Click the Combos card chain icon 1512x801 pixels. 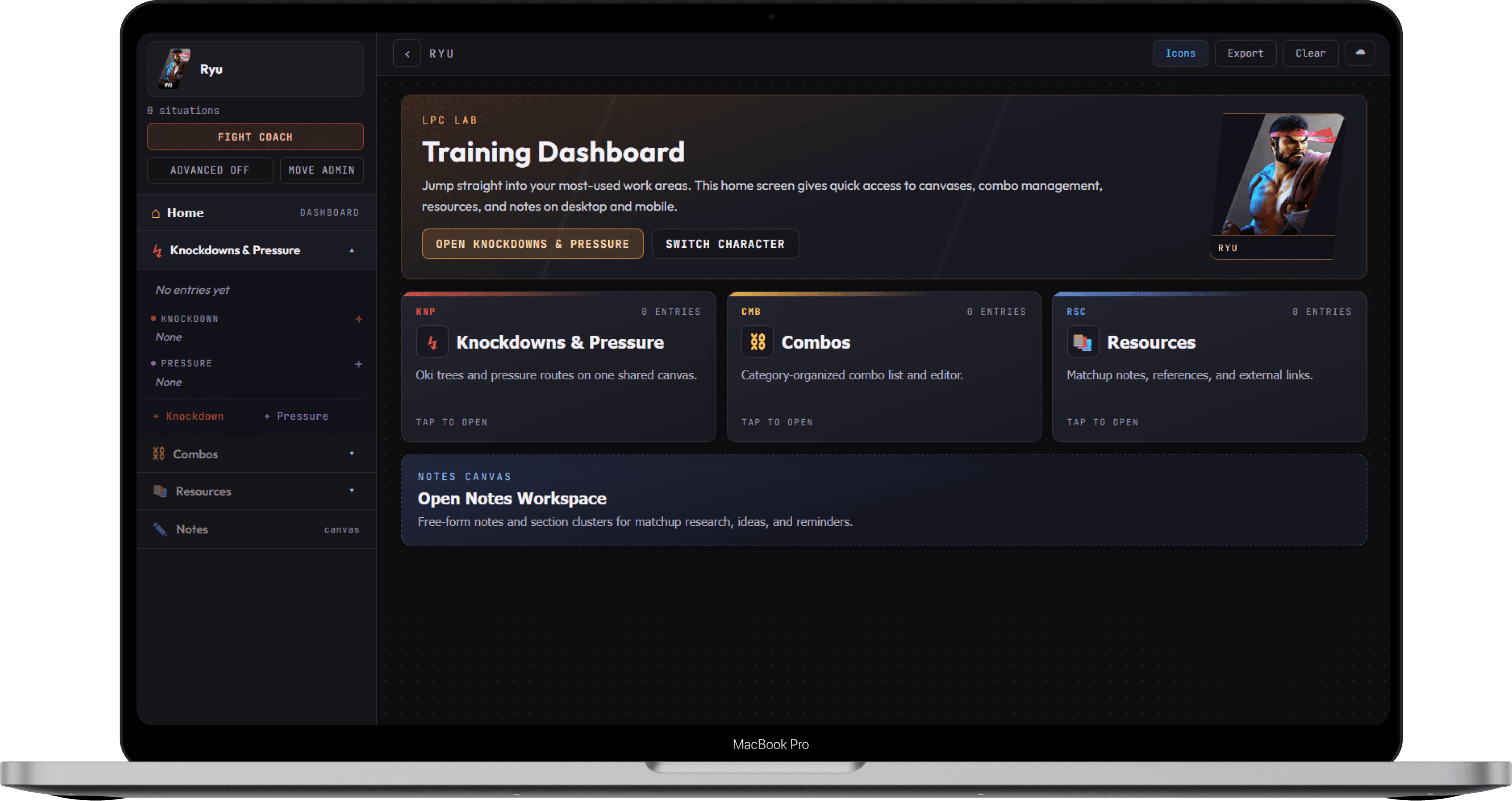click(757, 341)
